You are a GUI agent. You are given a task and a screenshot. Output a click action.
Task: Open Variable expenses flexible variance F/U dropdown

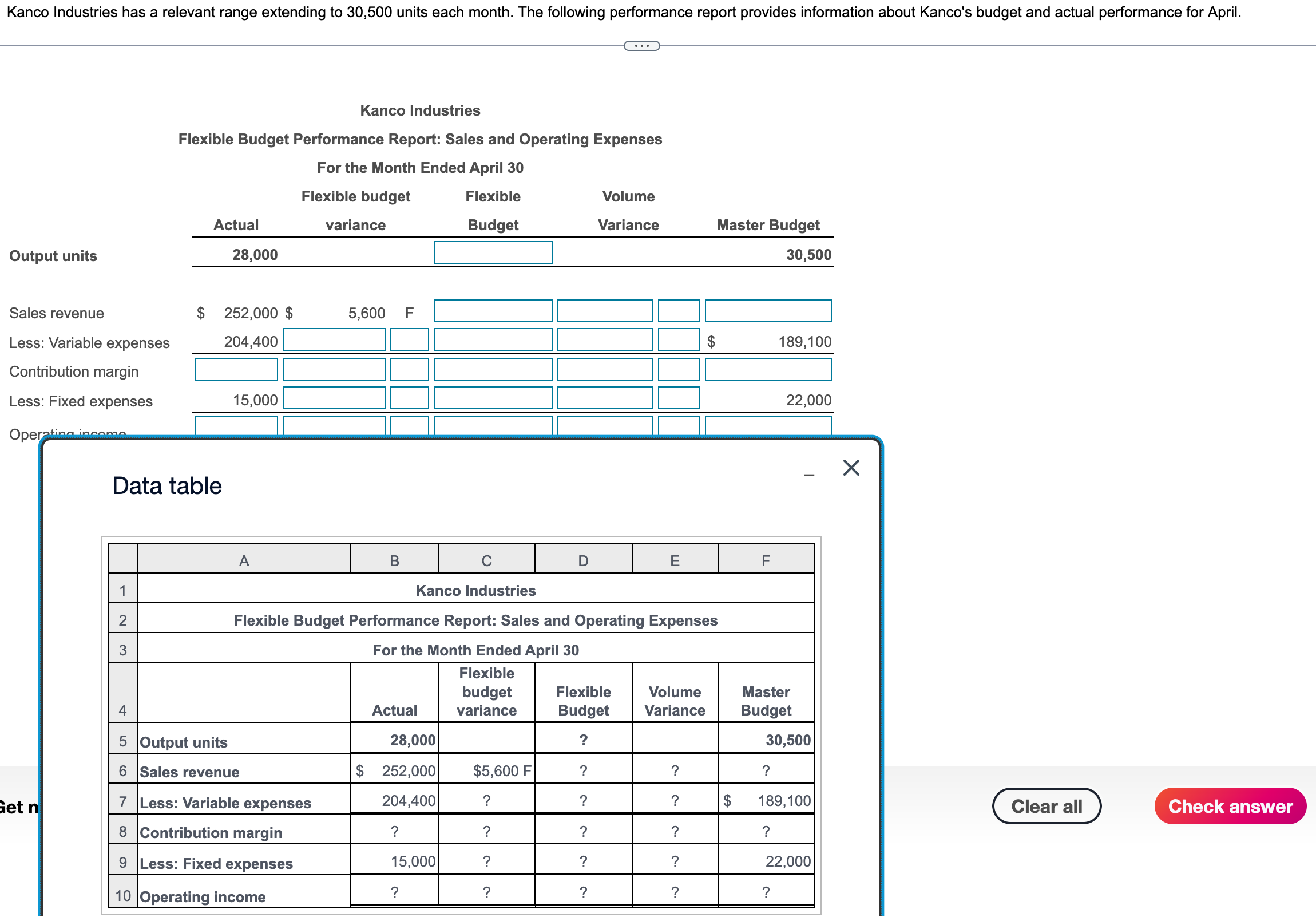click(409, 340)
